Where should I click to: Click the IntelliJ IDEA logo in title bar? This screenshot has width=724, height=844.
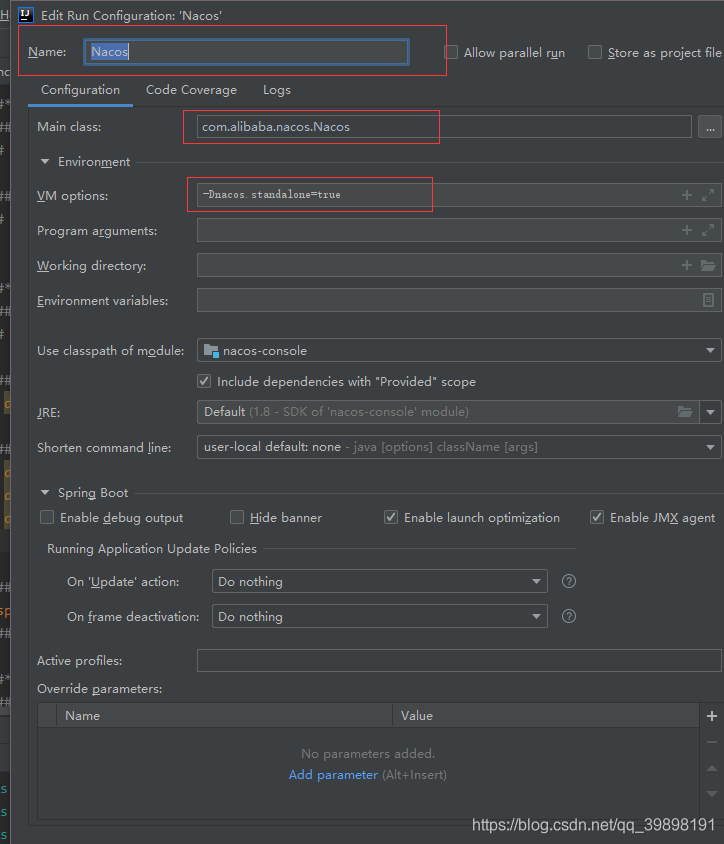coord(26,15)
